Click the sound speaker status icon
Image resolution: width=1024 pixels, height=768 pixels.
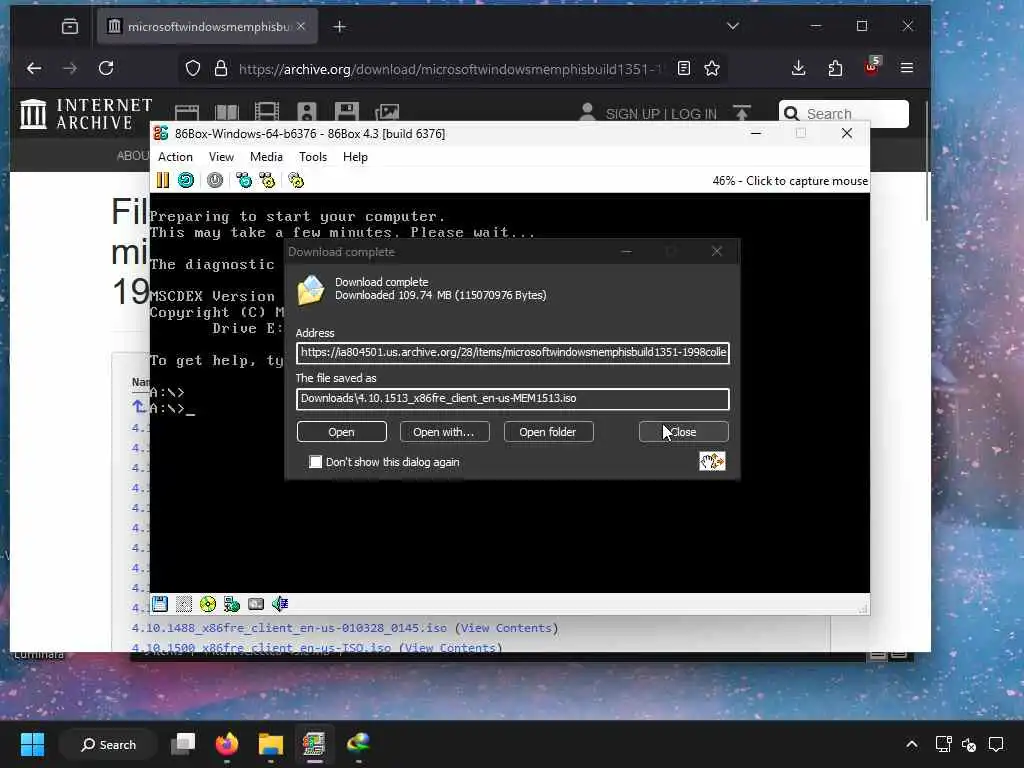280,604
